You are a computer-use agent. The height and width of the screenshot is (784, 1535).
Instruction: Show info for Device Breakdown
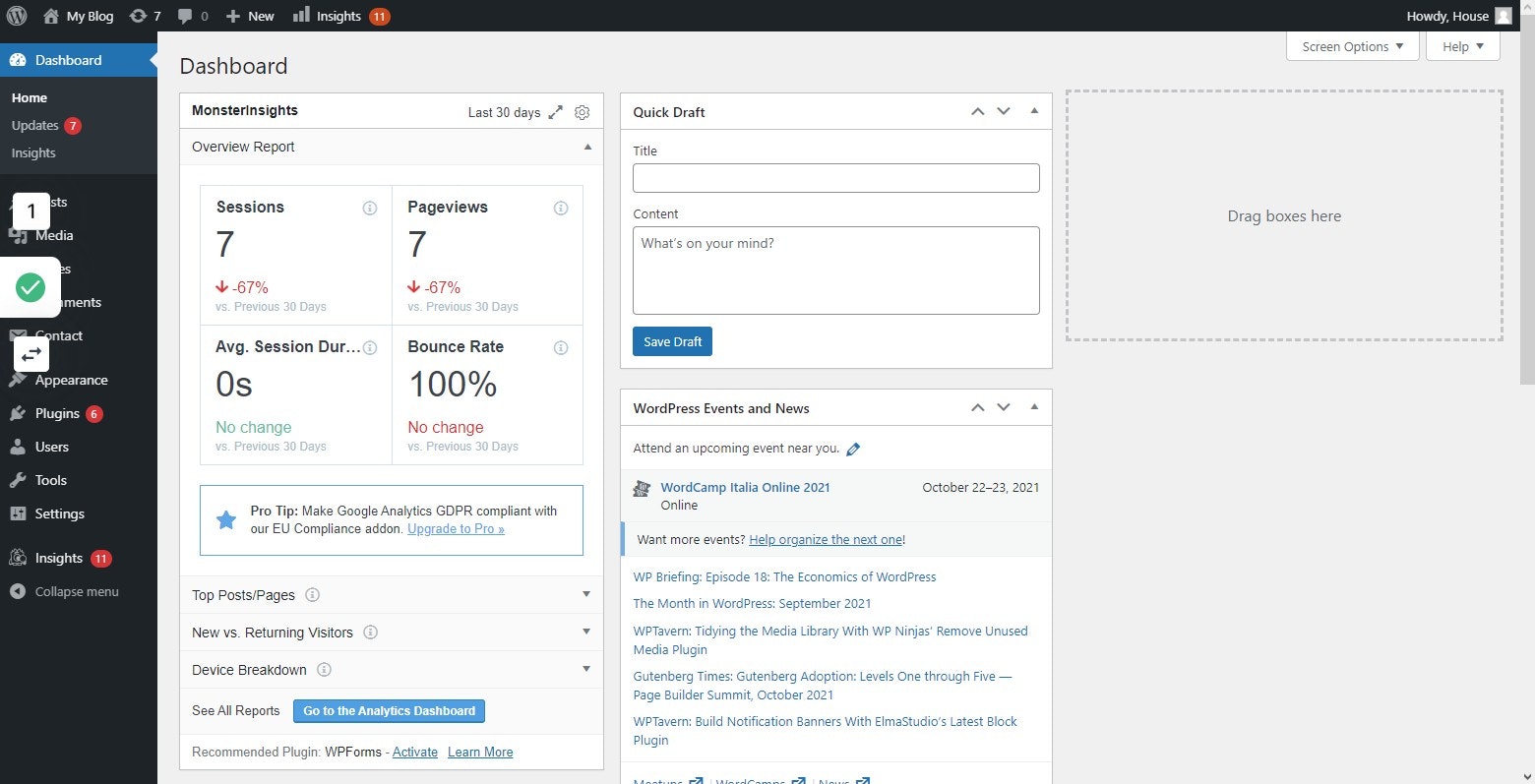click(x=324, y=669)
